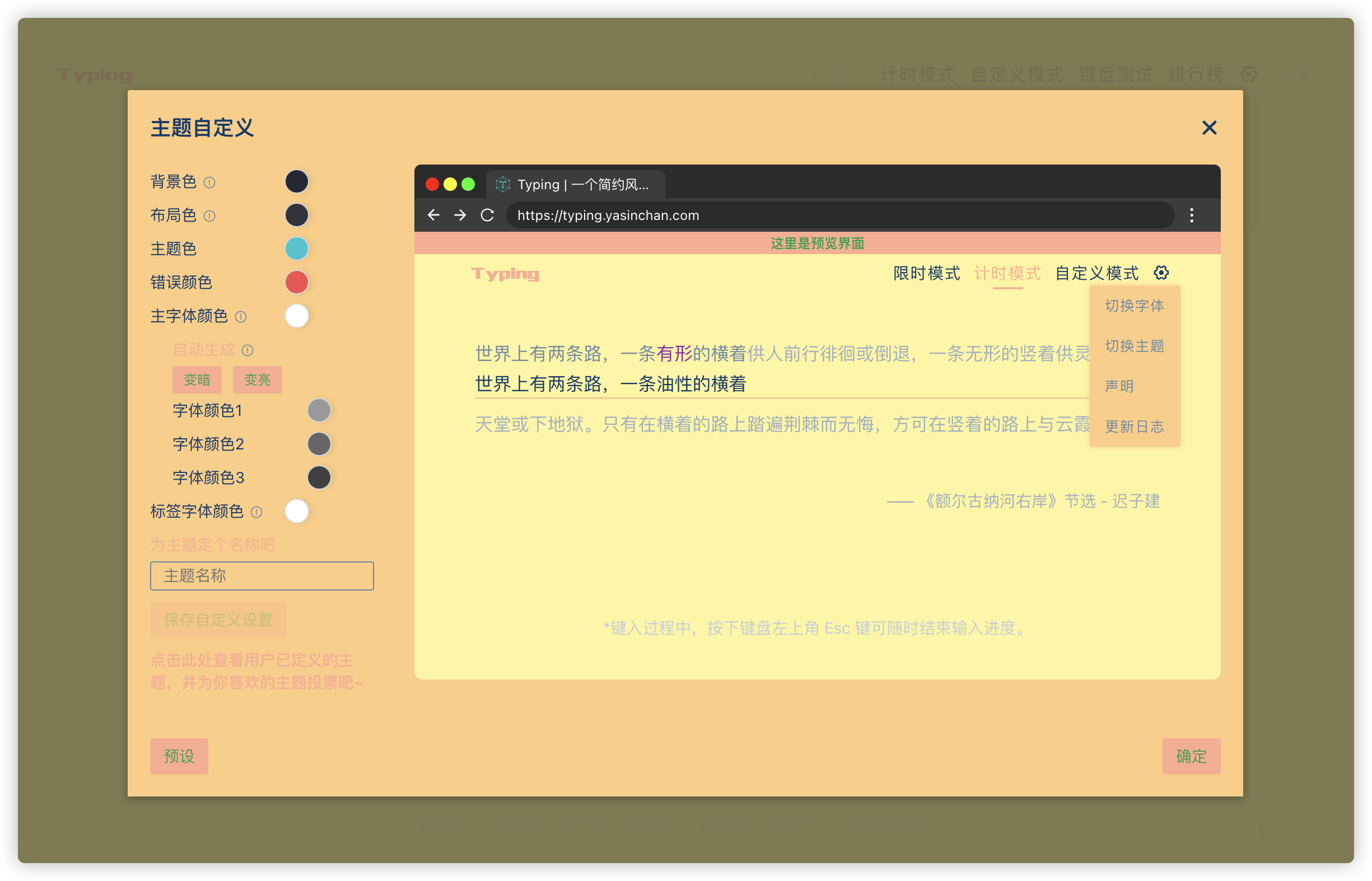Viewport: 1372px width, 881px height.
Task: Open the 布局色 color swatch
Action: coord(296,215)
